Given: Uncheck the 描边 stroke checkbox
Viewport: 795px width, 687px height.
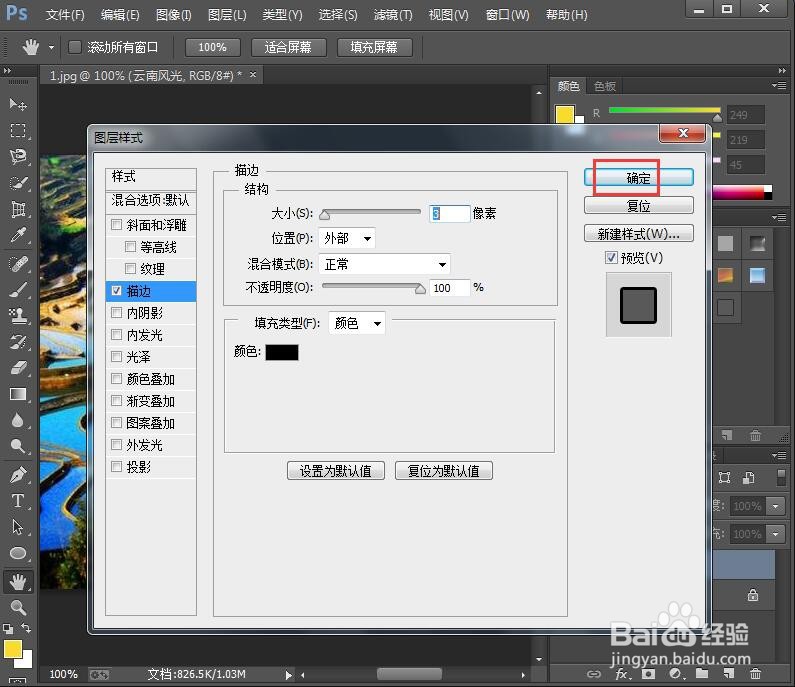Looking at the screenshot, I should [x=117, y=291].
